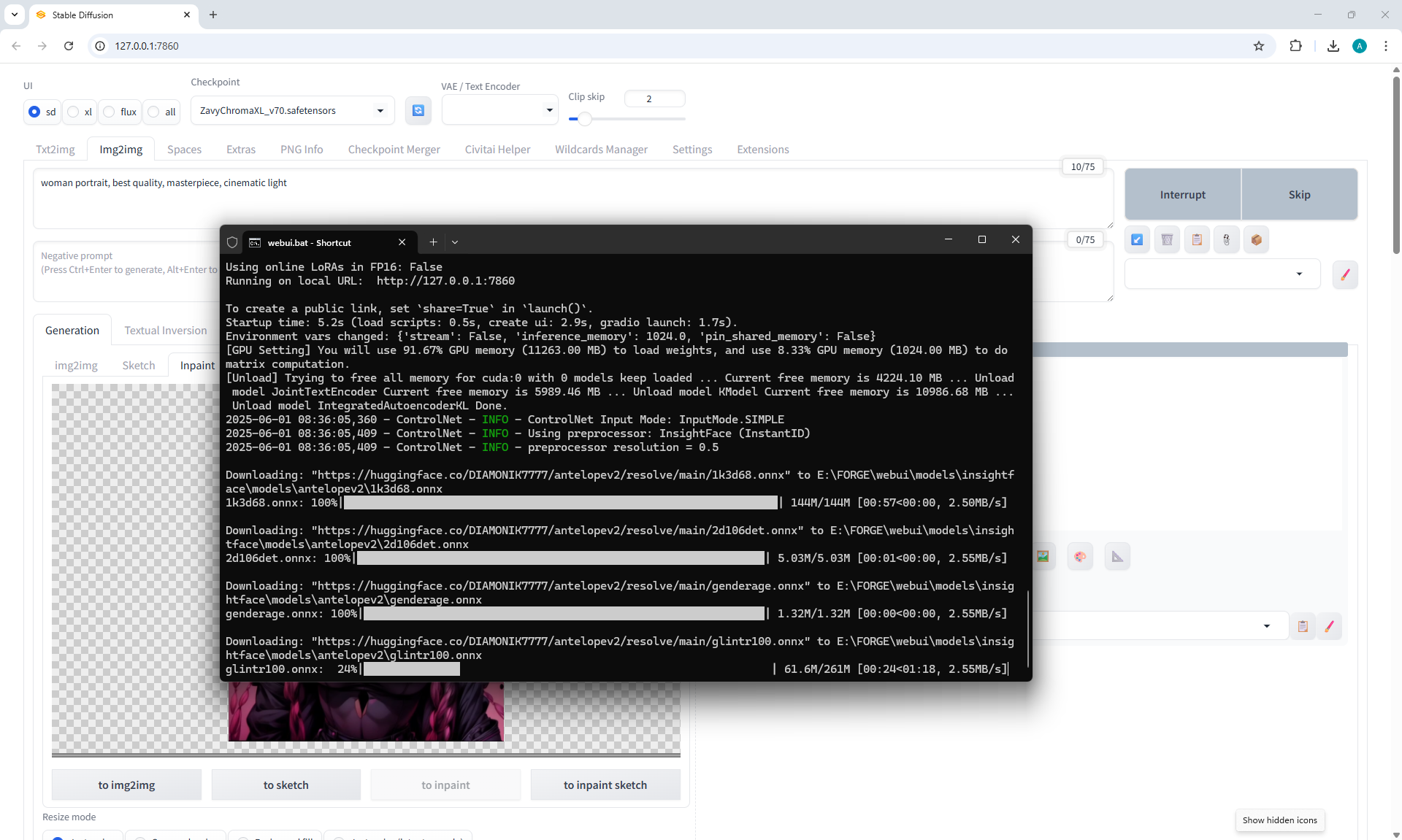
Task: Click the color palette icon under the output
Action: click(1080, 557)
